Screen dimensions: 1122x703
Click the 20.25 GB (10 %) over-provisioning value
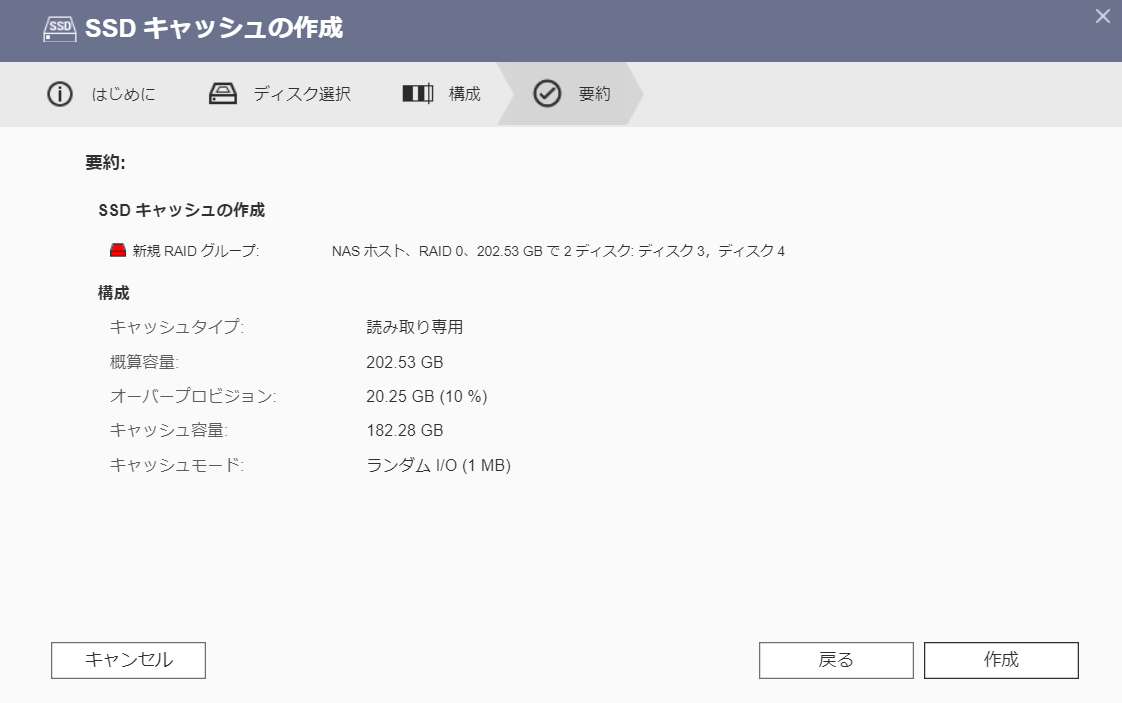pyautogui.click(x=427, y=396)
